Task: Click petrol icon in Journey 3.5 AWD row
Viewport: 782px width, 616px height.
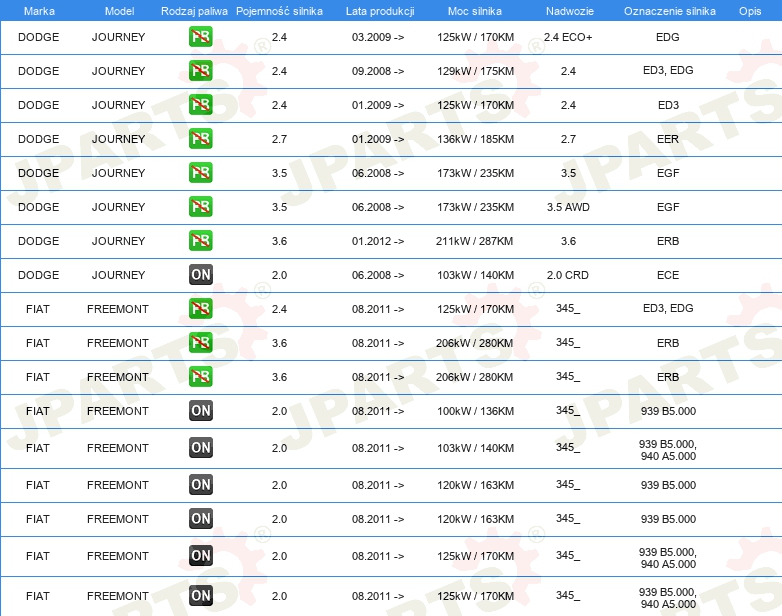Action: pyautogui.click(x=200, y=206)
